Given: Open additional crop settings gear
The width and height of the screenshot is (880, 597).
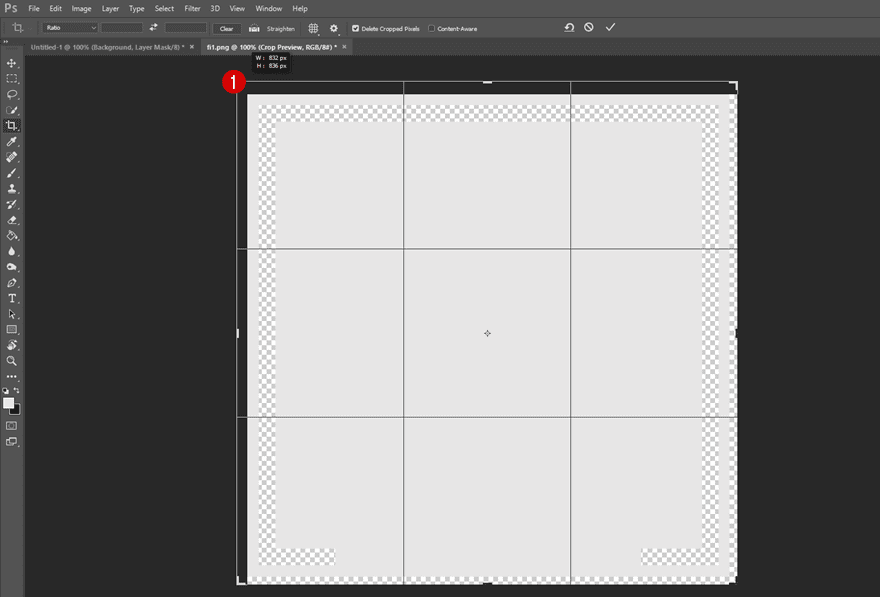Looking at the screenshot, I should tap(334, 28).
